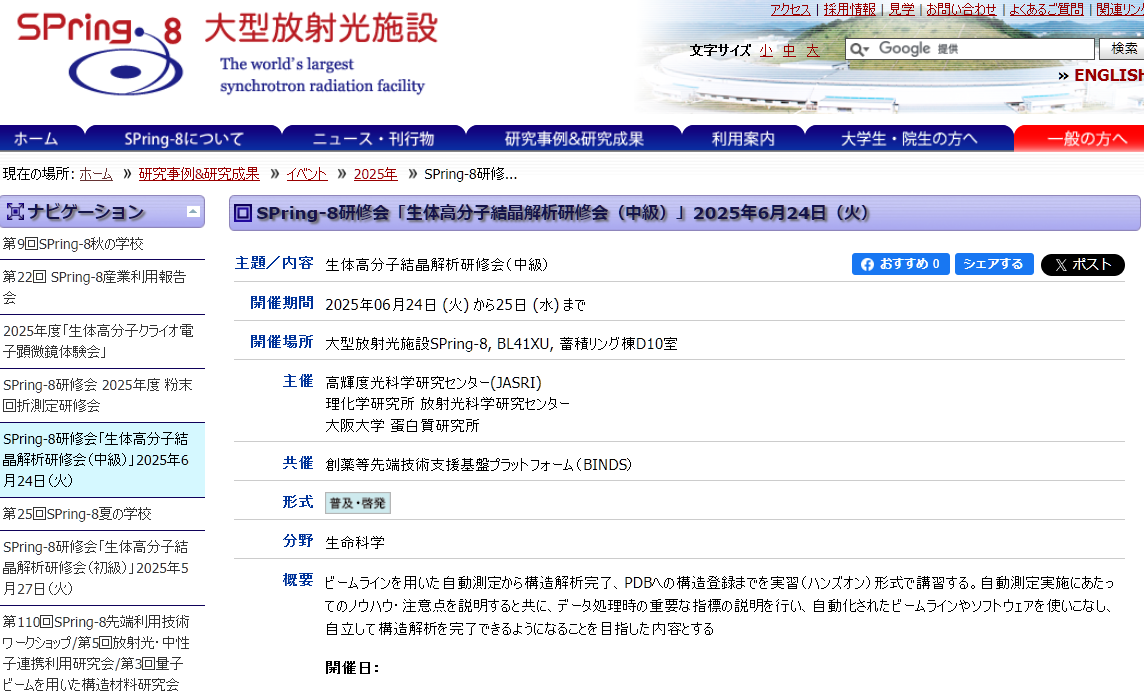Click the Google search magnifier icon
This screenshot has width=1144, height=696.
[858, 49]
